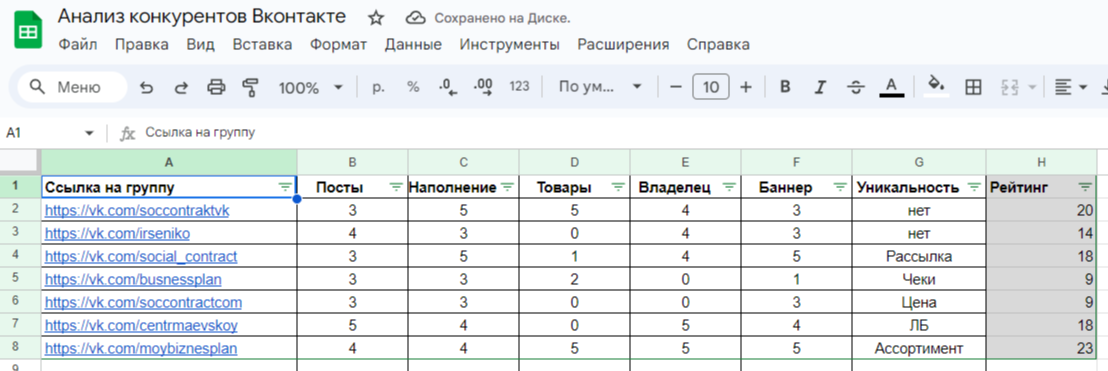
Task: Open filter icon in Рейтинг header
Action: coord(1085,187)
